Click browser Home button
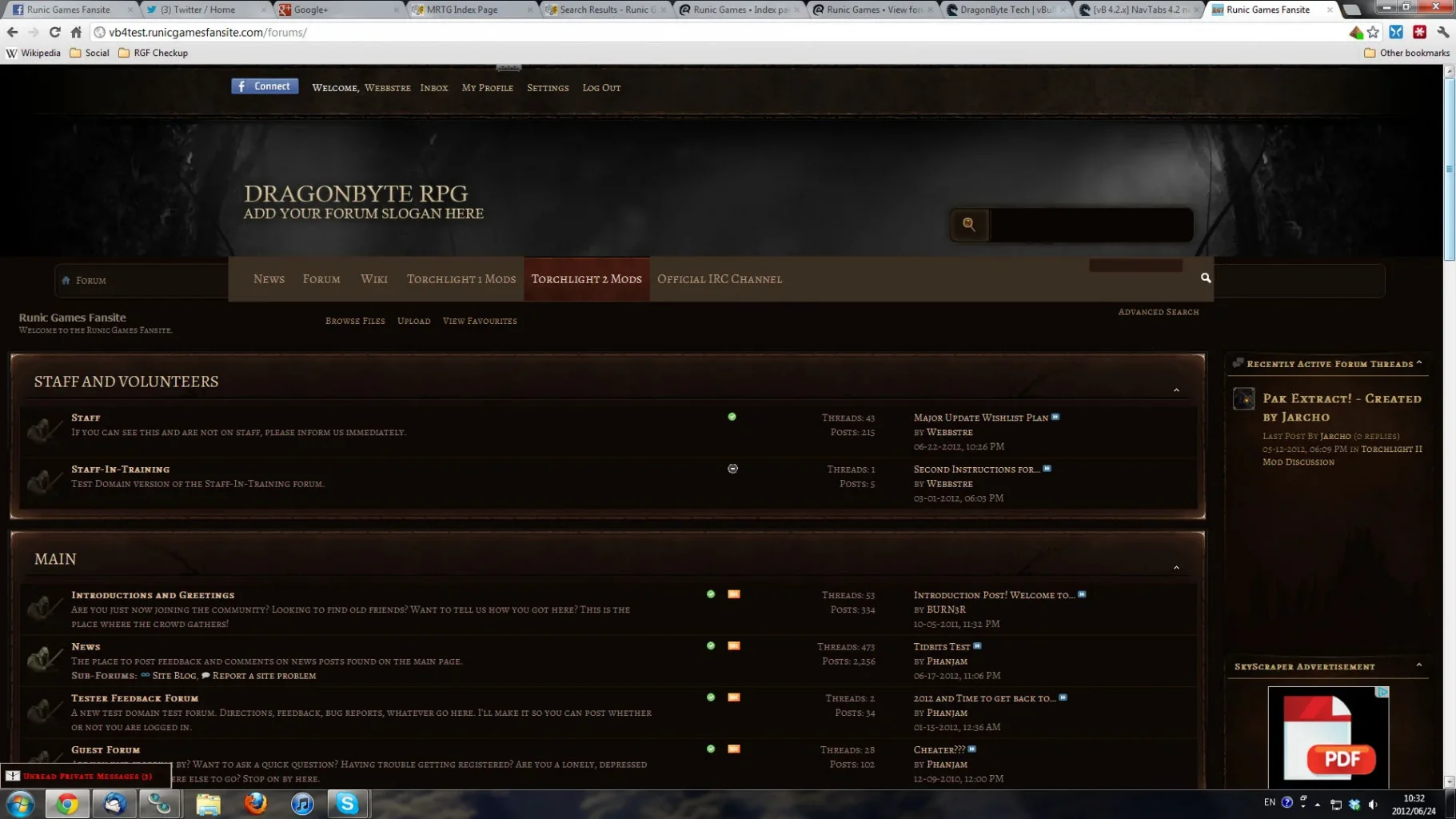 pyautogui.click(x=76, y=32)
